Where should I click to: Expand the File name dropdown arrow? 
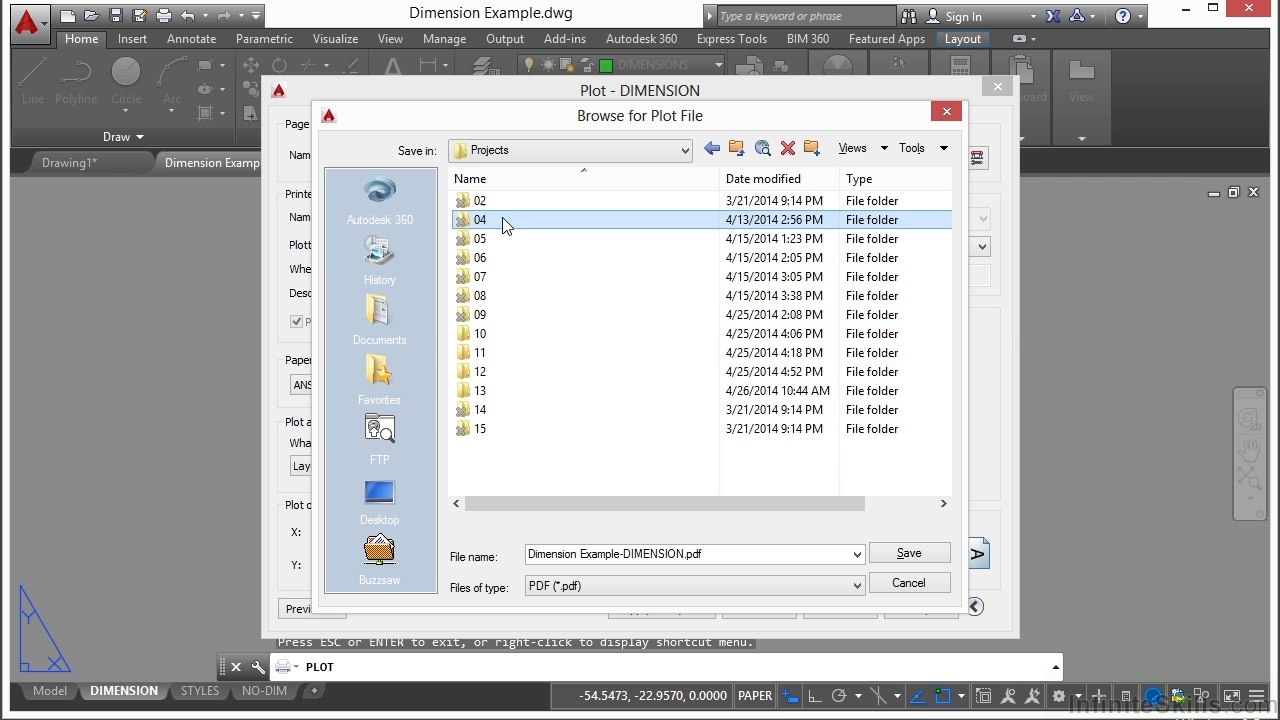[x=857, y=554]
